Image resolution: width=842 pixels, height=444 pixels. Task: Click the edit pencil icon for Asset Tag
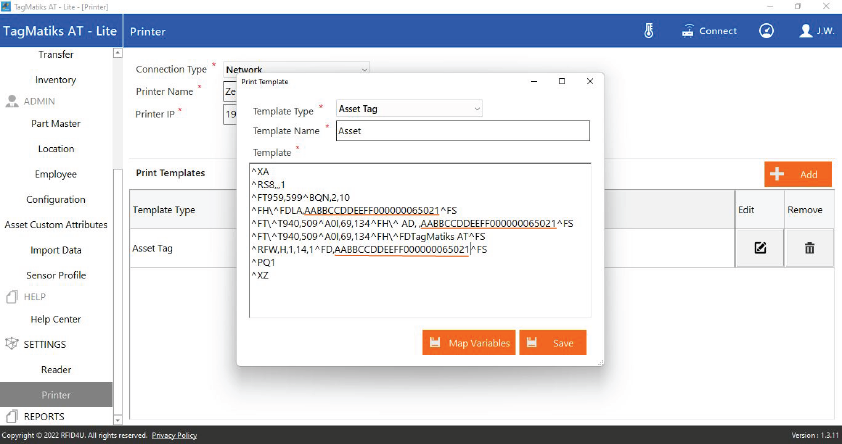pyautogui.click(x=760, y=248)
